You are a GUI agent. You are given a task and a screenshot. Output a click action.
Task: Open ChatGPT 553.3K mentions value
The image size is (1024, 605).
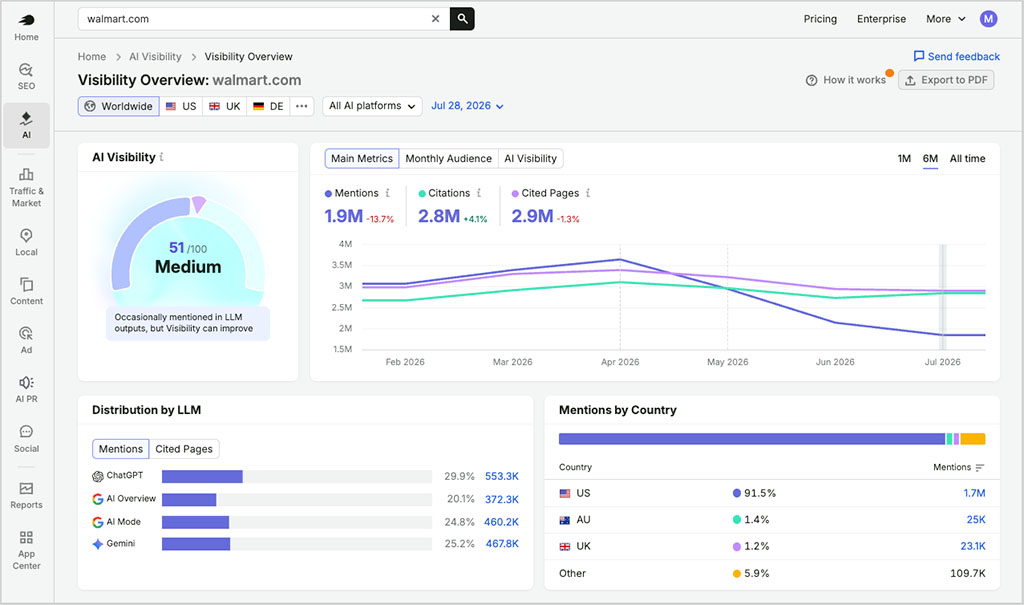click(502, 476)
